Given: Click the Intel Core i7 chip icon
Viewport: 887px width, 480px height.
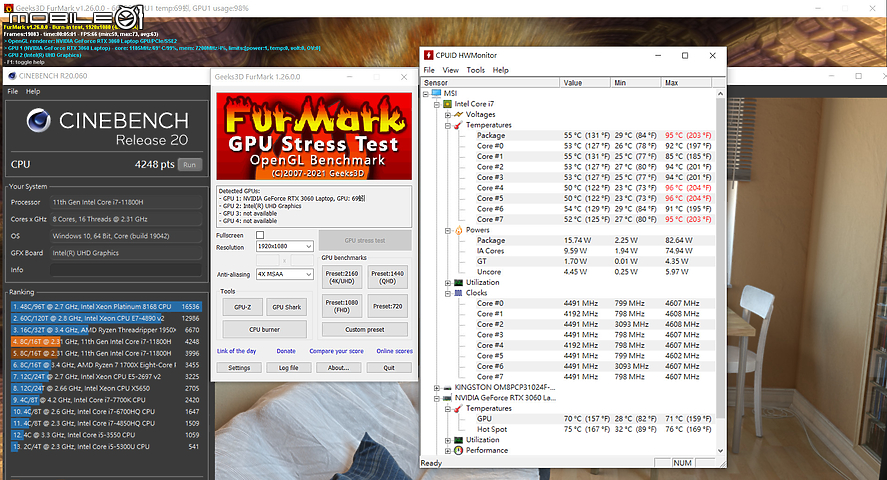Looking at the screenshot, I should [447, 104].
